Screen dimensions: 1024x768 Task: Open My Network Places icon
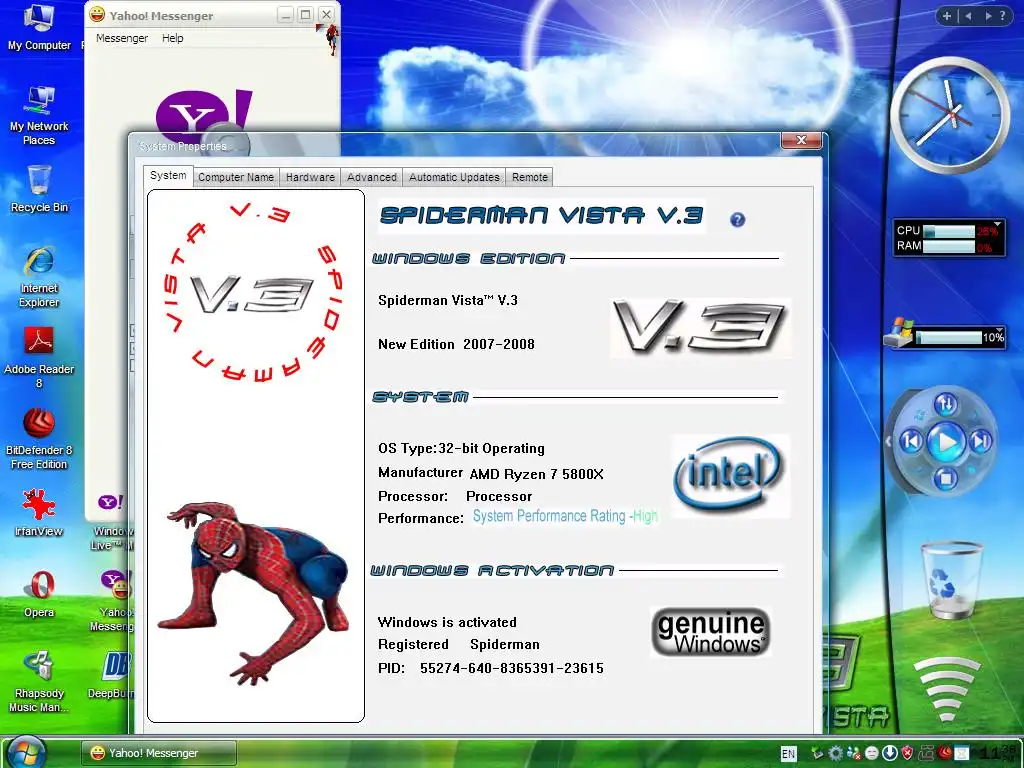(x=39, y=116)
